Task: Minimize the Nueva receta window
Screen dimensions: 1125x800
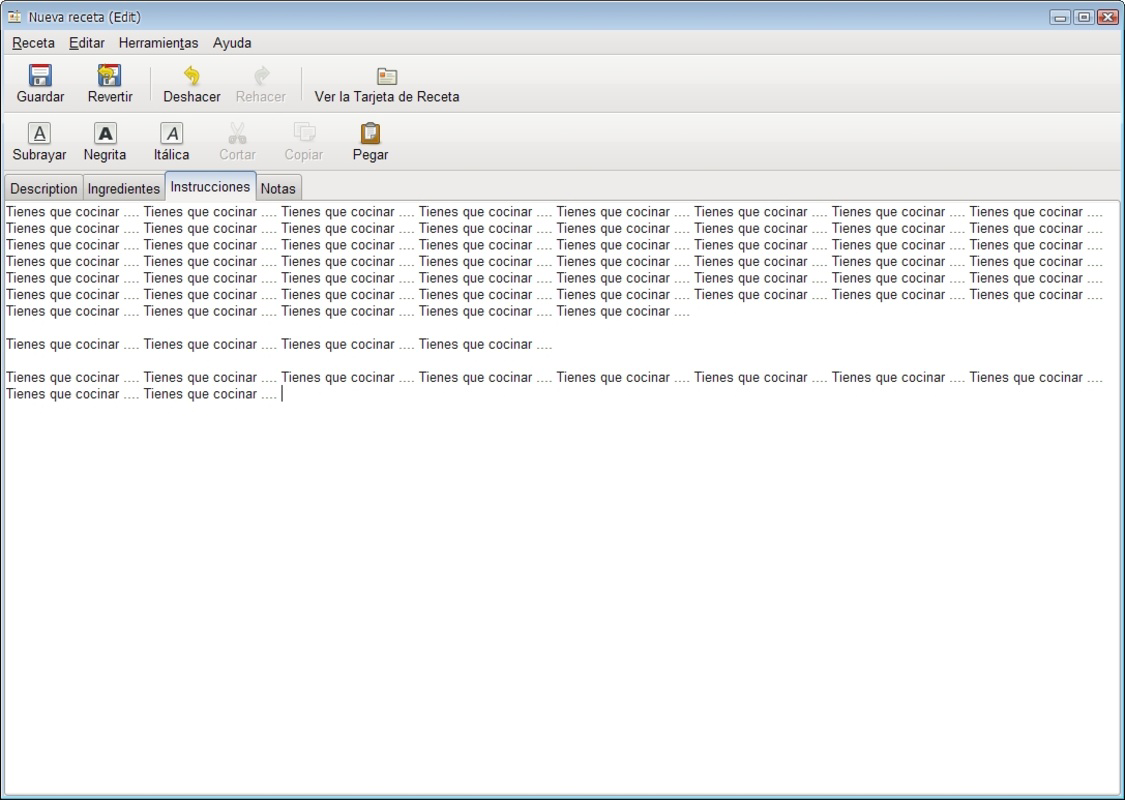Action: tap(1060, 17)
